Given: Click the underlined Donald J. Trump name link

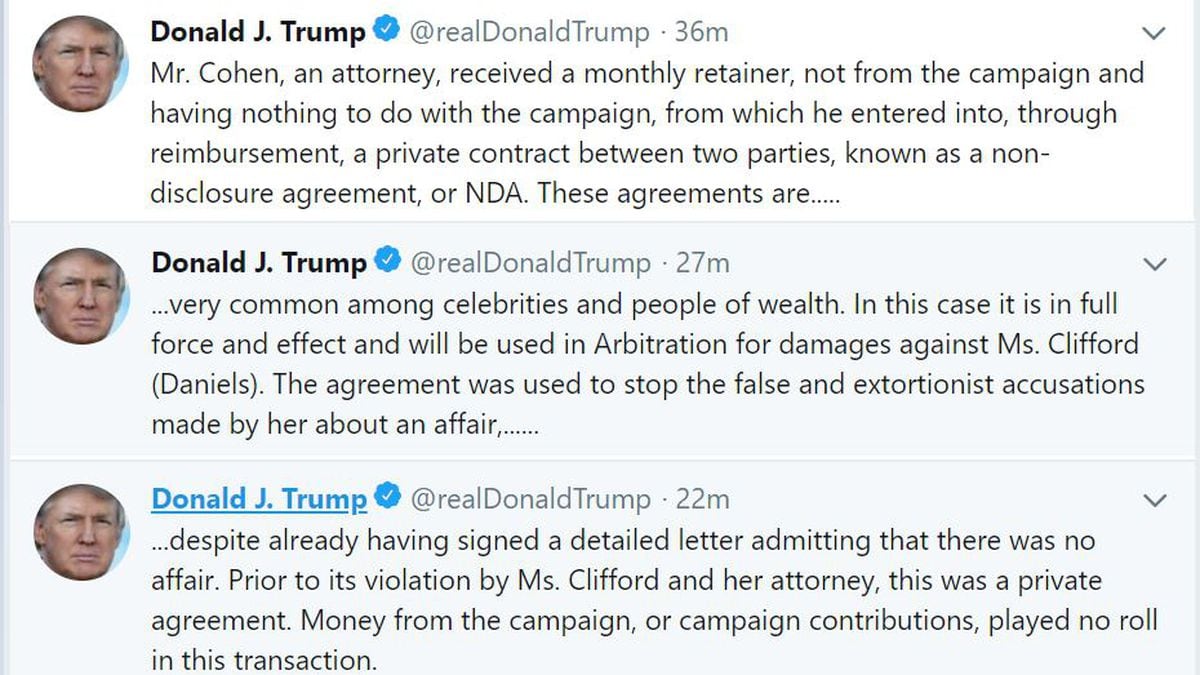Looking at the screenshot, I should (x=259, y=498).
